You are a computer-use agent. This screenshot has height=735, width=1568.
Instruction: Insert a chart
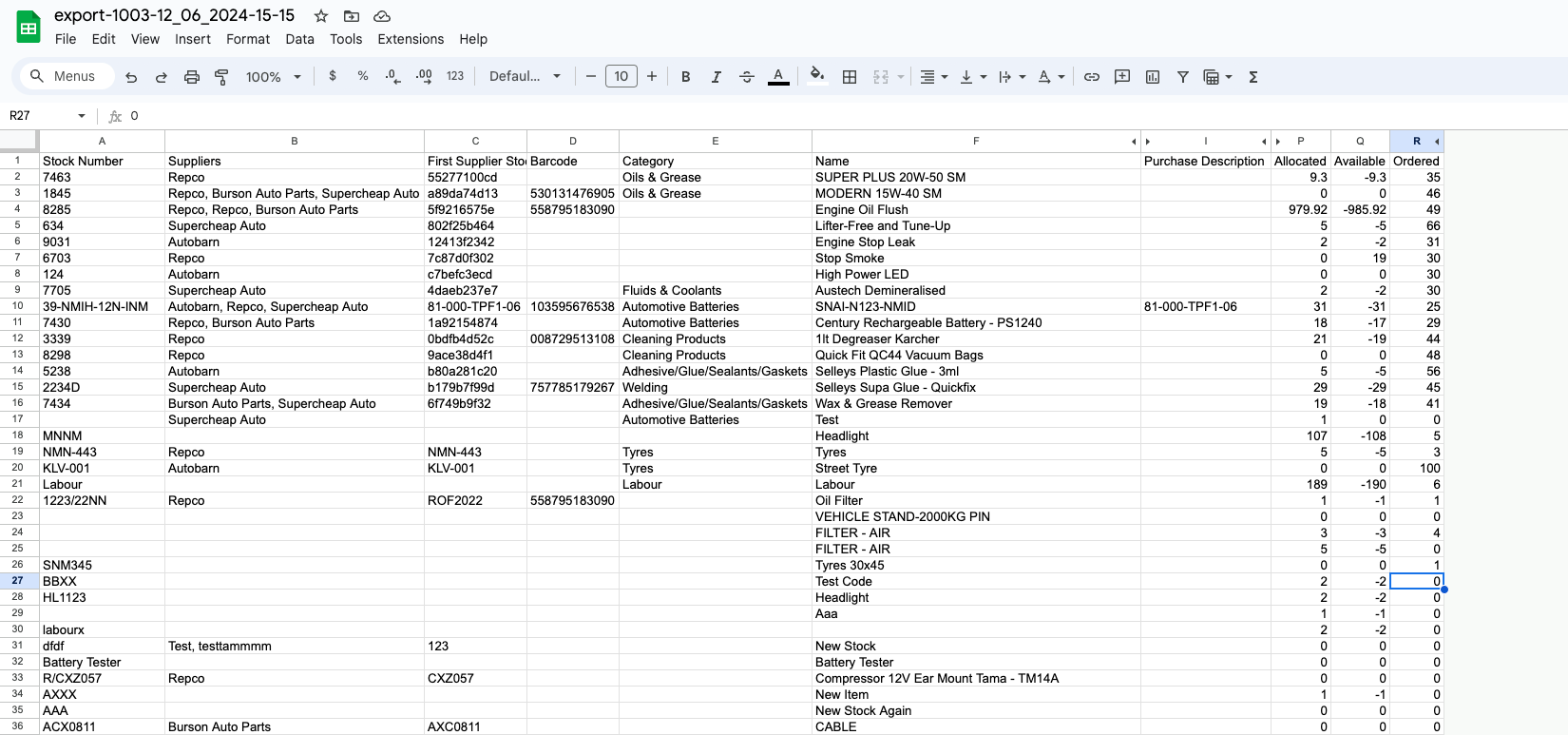click(1153, 77)
